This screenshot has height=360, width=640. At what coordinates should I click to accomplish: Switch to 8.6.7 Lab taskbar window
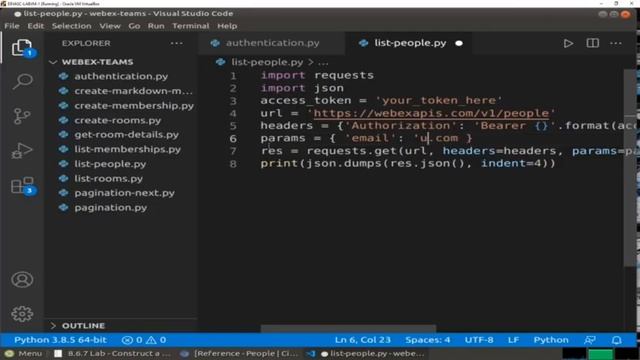[x=113, y=353]
